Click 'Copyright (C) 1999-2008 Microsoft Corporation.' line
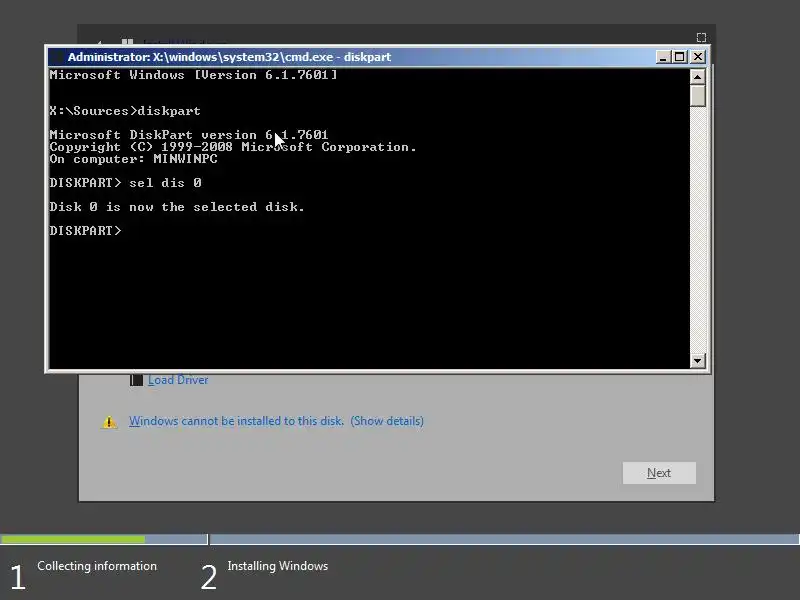Image resolution: width=800 pixels, height=600 pixels. [x=233, y=147]
